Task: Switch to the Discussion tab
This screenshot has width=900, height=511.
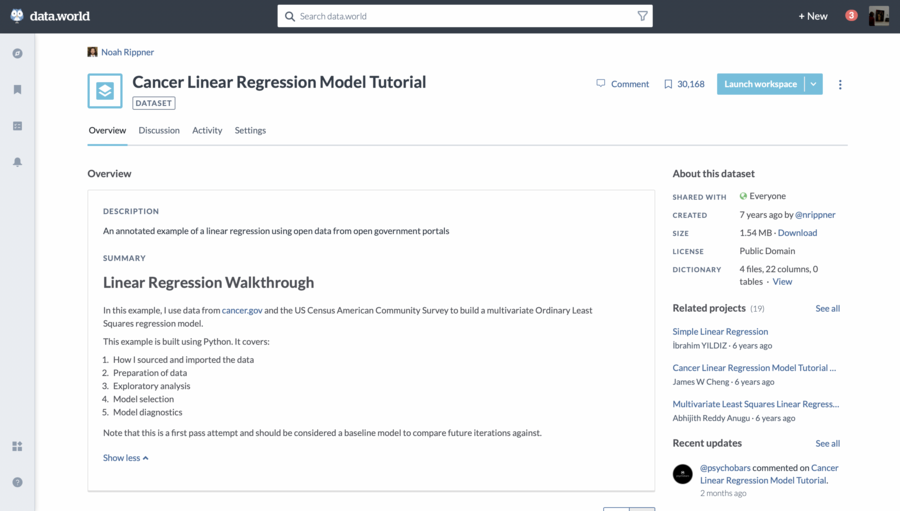Action: 159,130
